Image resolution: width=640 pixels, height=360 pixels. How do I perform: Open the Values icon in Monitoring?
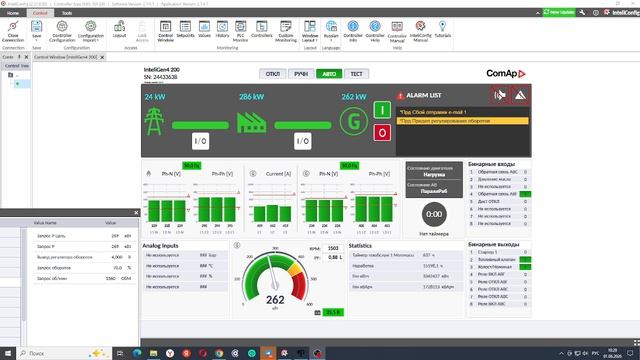click(x=204, y=29)
